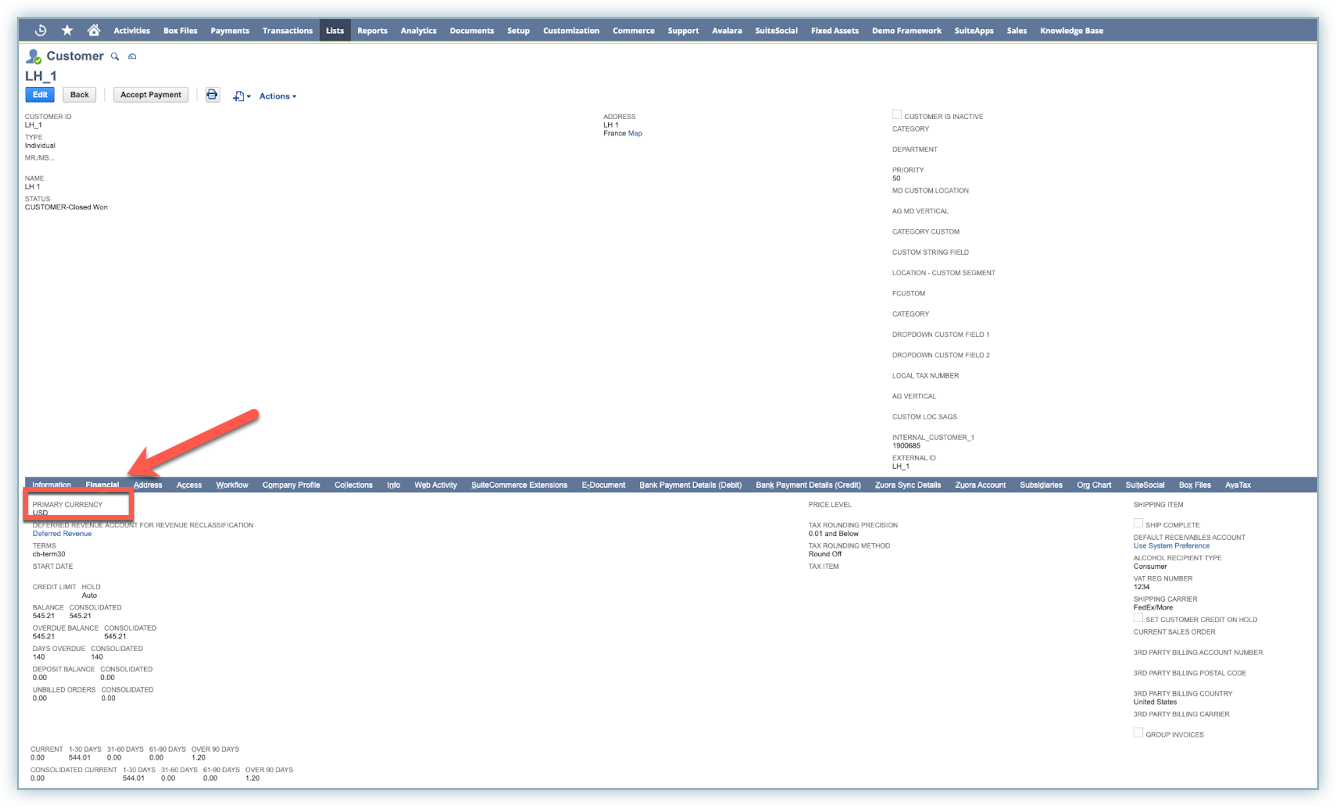Click the blue Edit button
Screen dimensions: 1336x807
pyautogui.click(x=40, y=95)
